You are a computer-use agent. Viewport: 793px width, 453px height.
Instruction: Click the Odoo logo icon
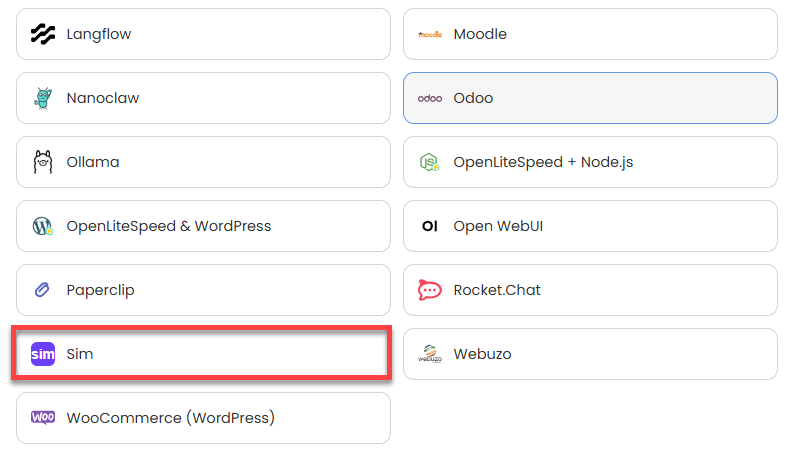[x=430, y=99]
